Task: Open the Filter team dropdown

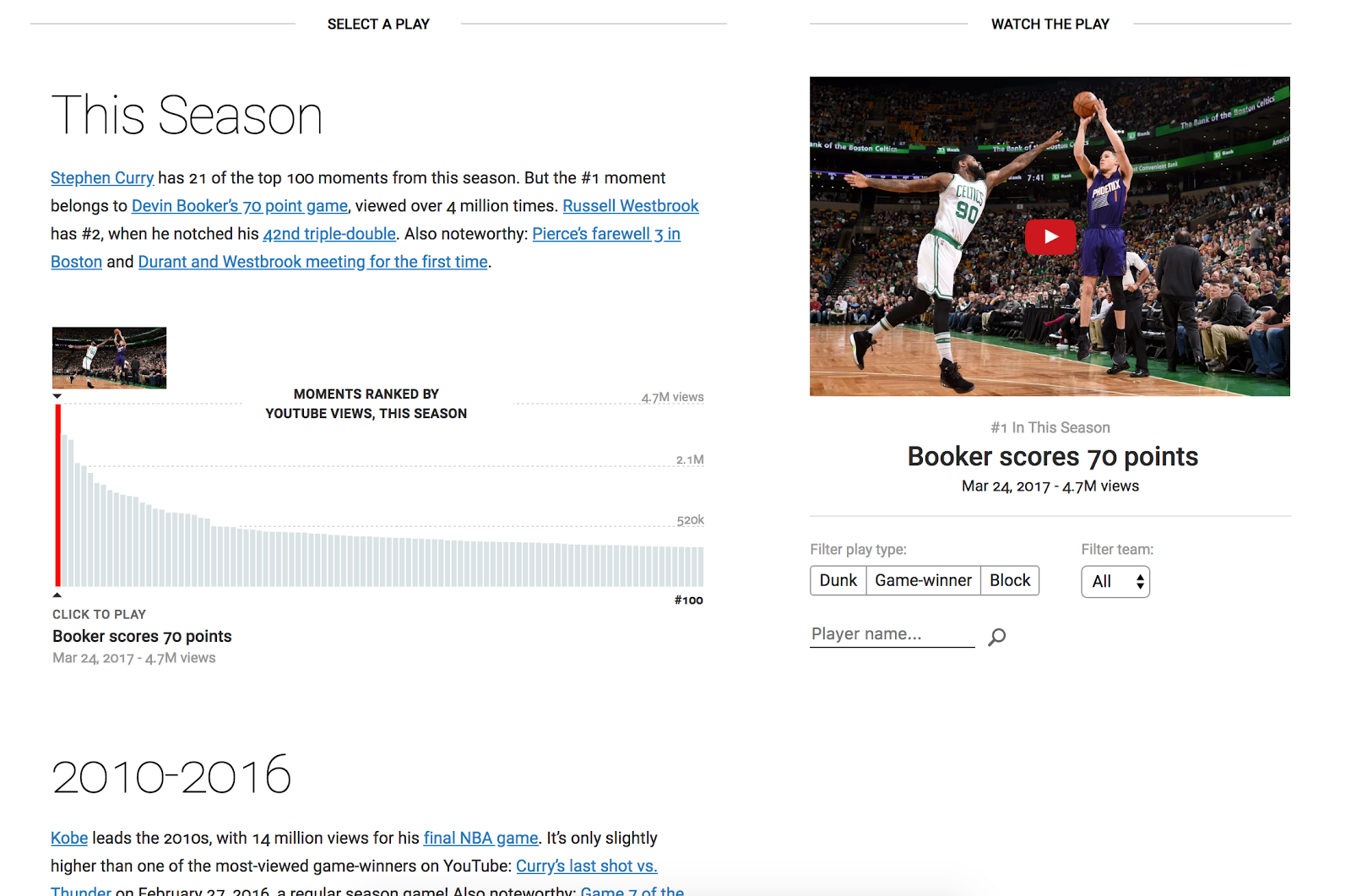Action: click(x=1115, y=581)
